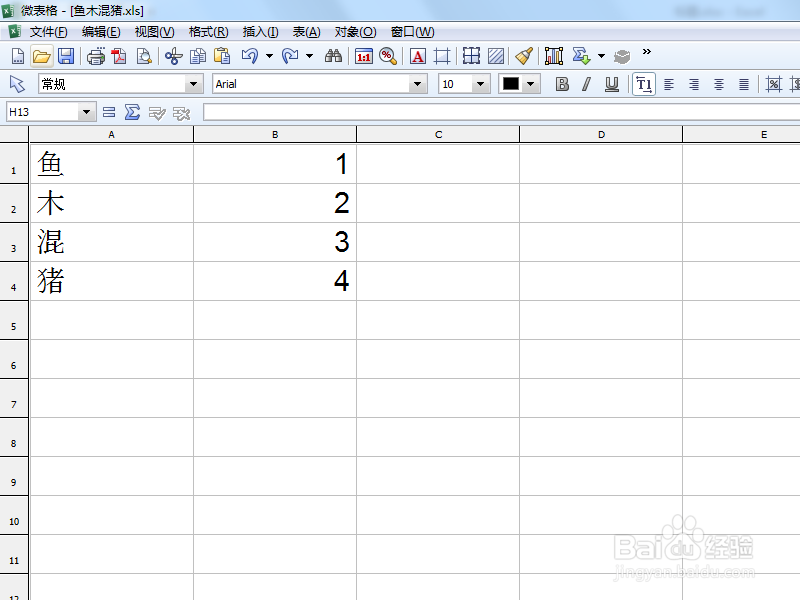Set zoom to 1:1 with the toolbar icon
The width and height of the screenshot is (800, 600).
click(x=364, y=56)
